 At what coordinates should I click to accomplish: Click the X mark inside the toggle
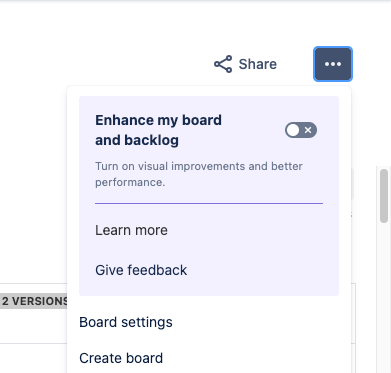(308, 130)
